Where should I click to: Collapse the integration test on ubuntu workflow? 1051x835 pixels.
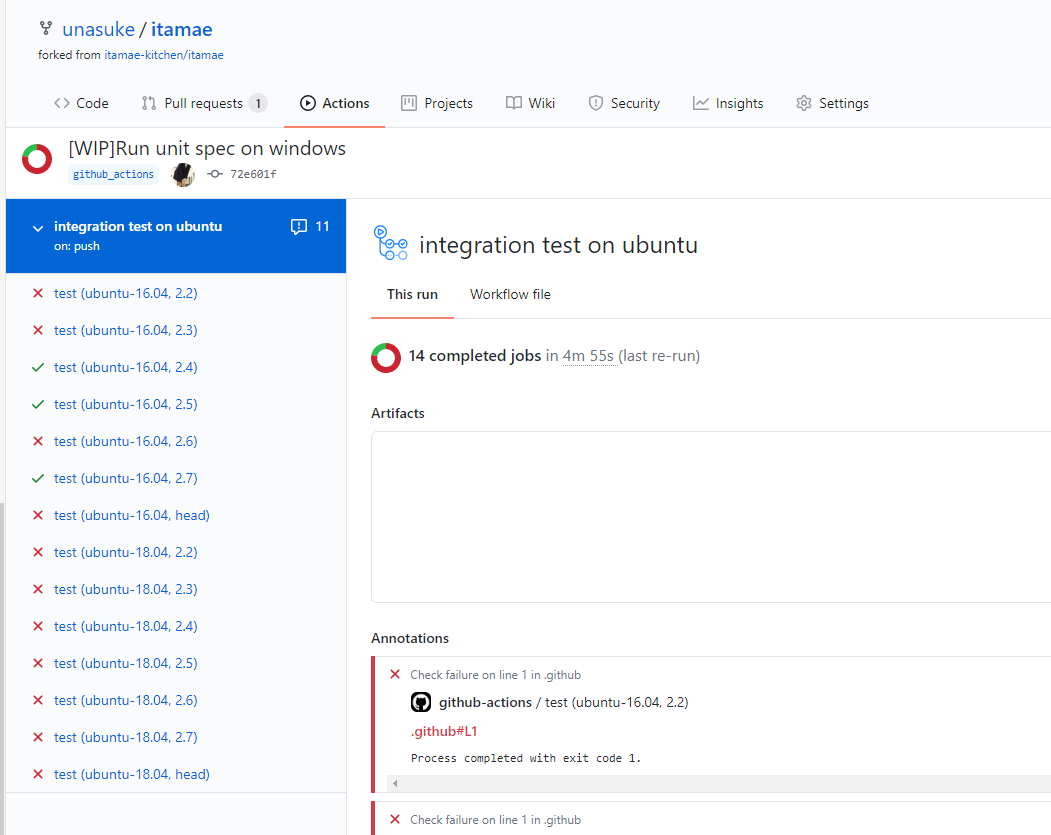38,229
